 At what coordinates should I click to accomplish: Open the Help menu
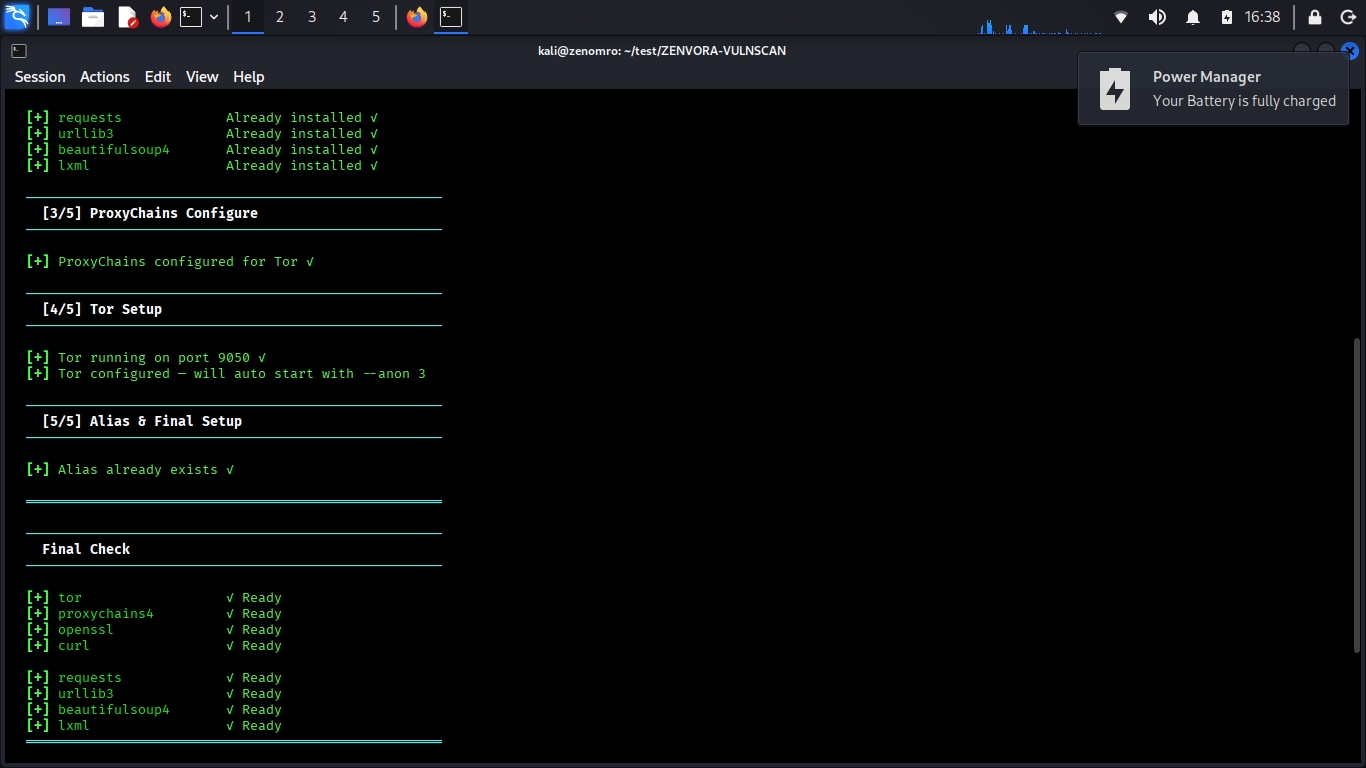click(x=249, y=77)
